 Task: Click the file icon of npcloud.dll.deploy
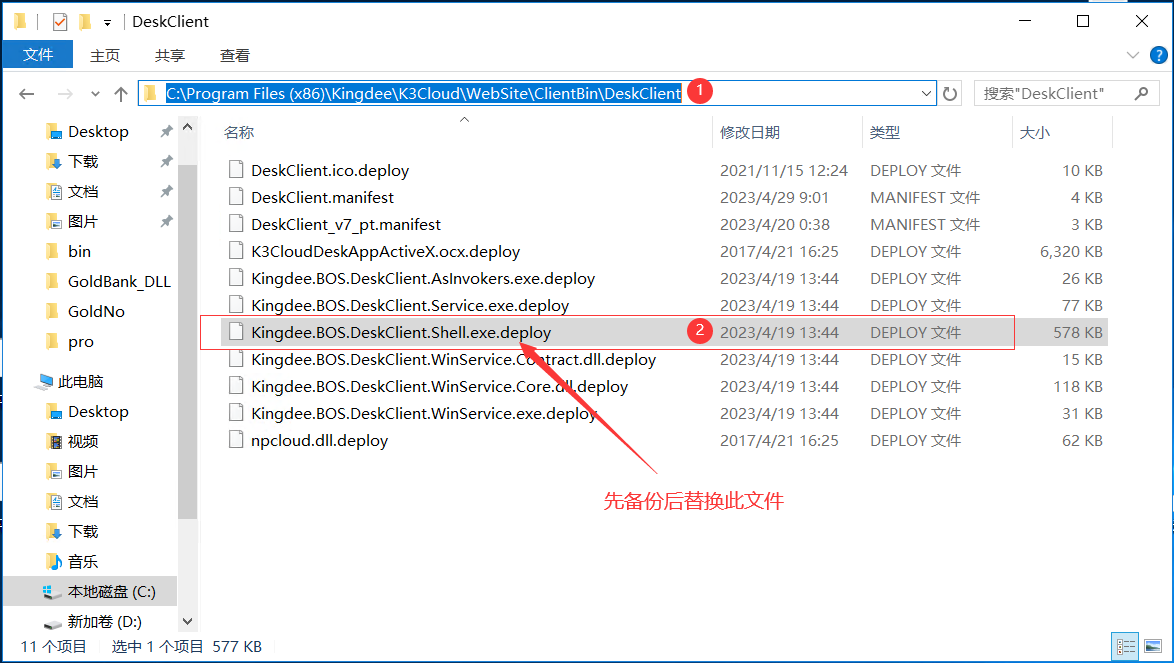(236, 440)
